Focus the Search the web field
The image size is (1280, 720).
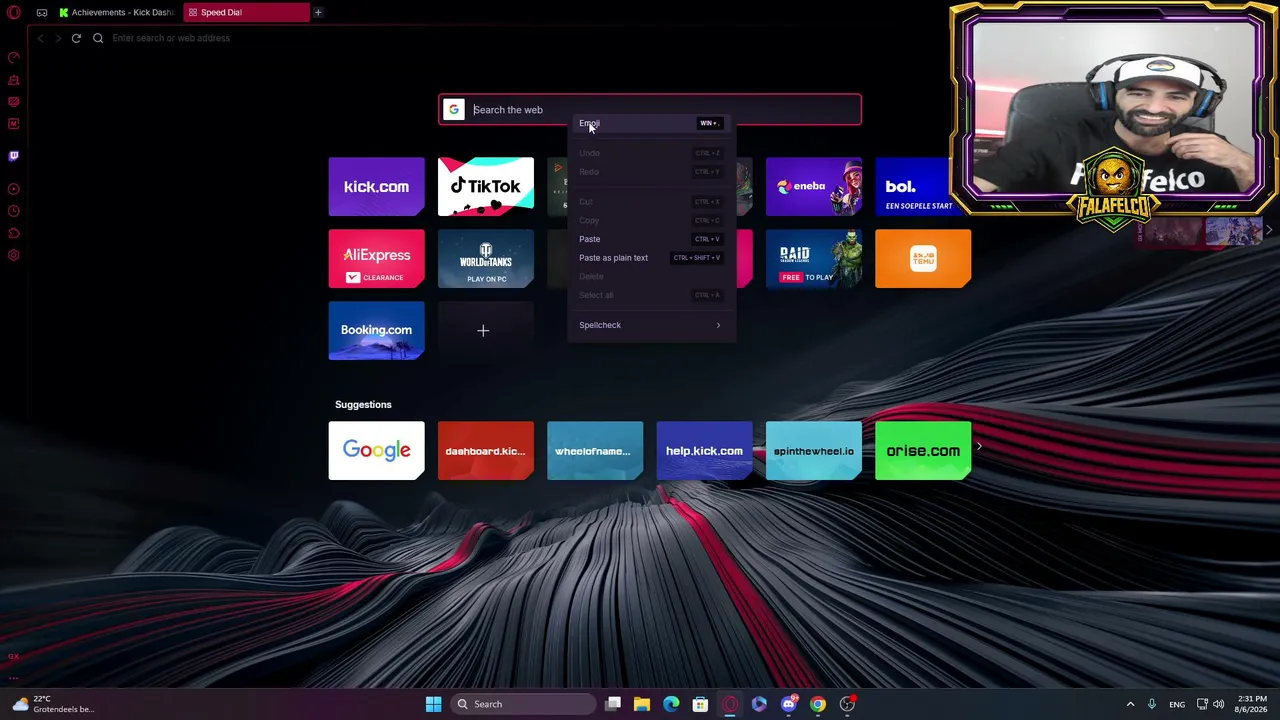click(650, 110)
